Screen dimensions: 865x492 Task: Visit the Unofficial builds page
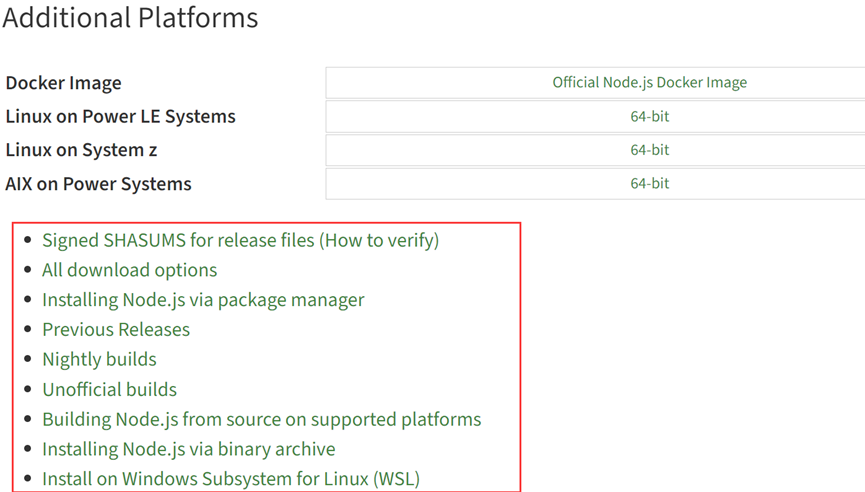109,389
